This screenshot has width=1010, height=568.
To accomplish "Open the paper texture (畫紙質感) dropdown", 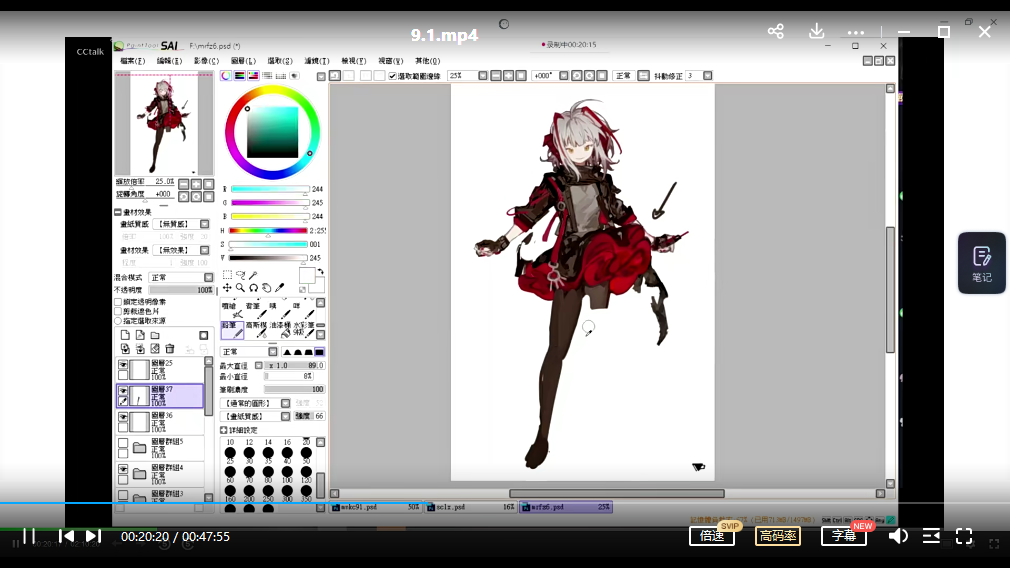I will click(x=205, y=224).
